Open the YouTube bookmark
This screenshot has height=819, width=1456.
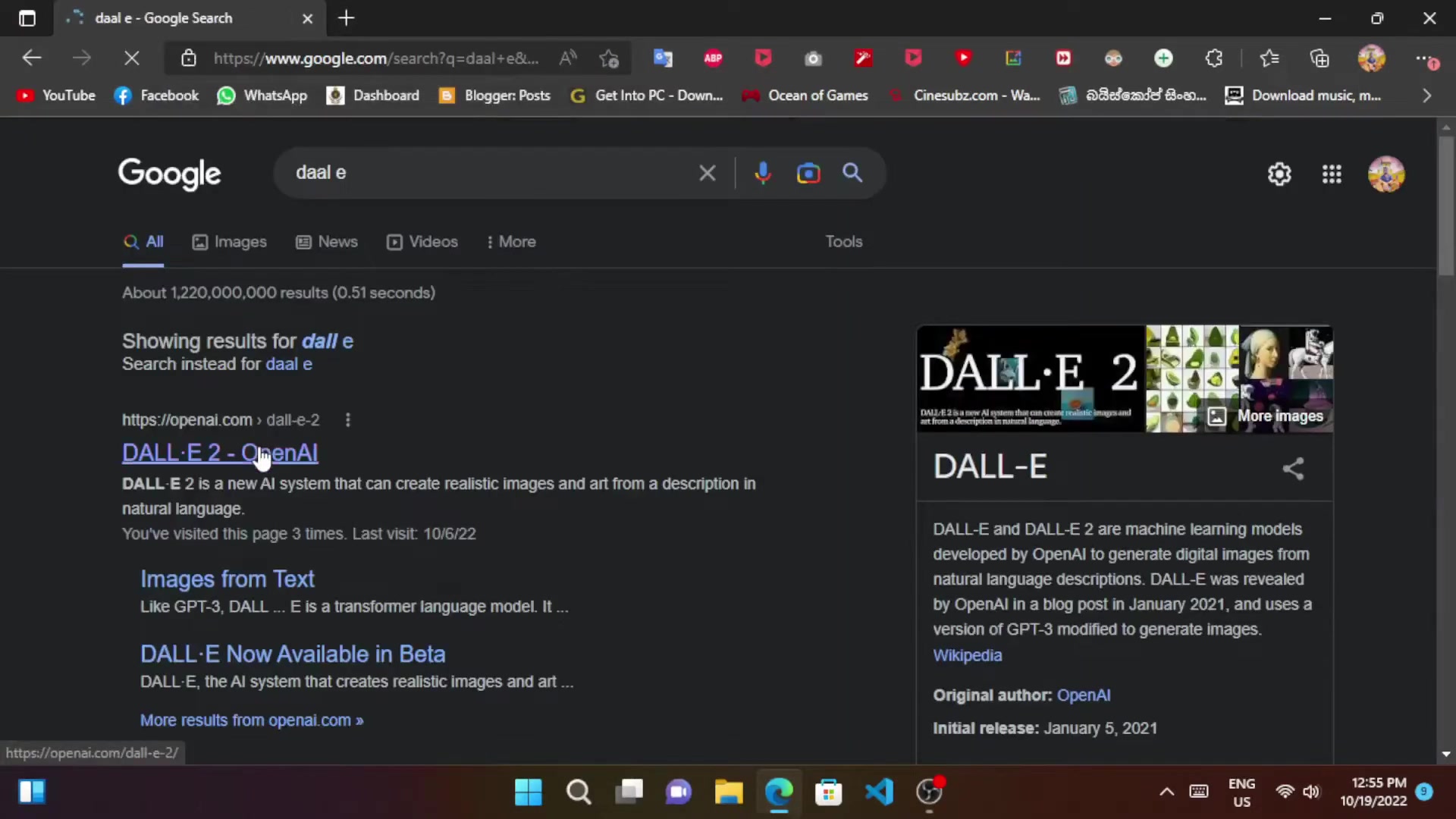click(x=56, y=96)
